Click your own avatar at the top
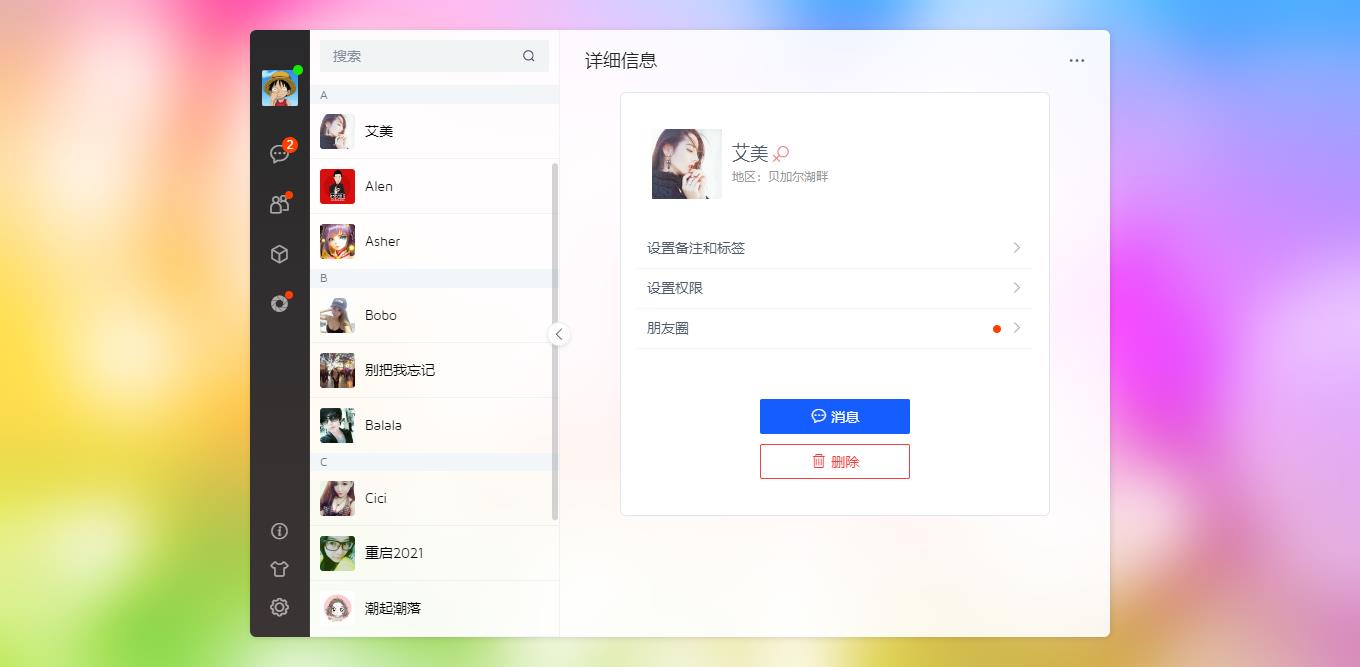The width and height of the screenshot is (1360, 667). click(x=280, y=88)
